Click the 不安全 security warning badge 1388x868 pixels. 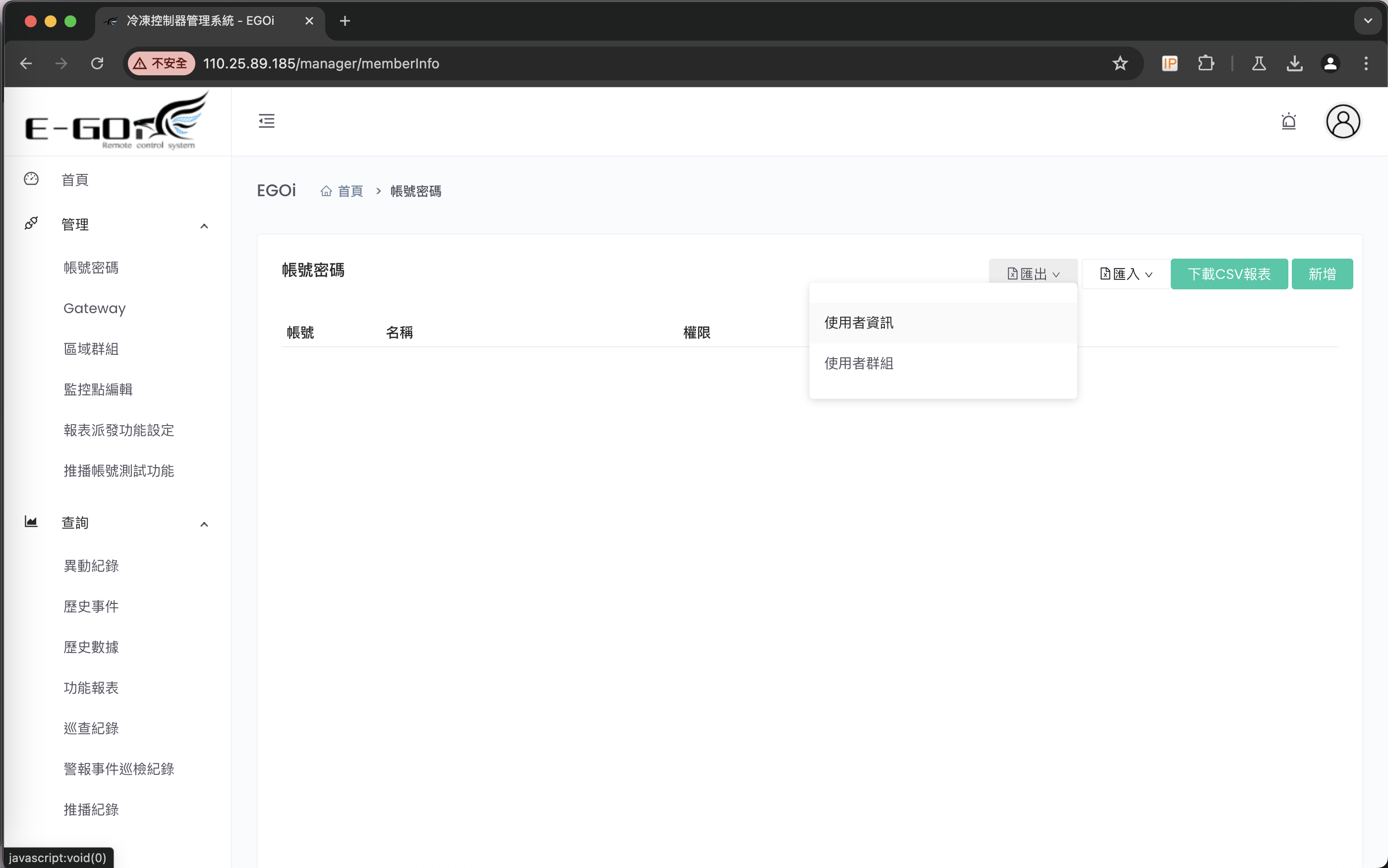click(162, 63)
